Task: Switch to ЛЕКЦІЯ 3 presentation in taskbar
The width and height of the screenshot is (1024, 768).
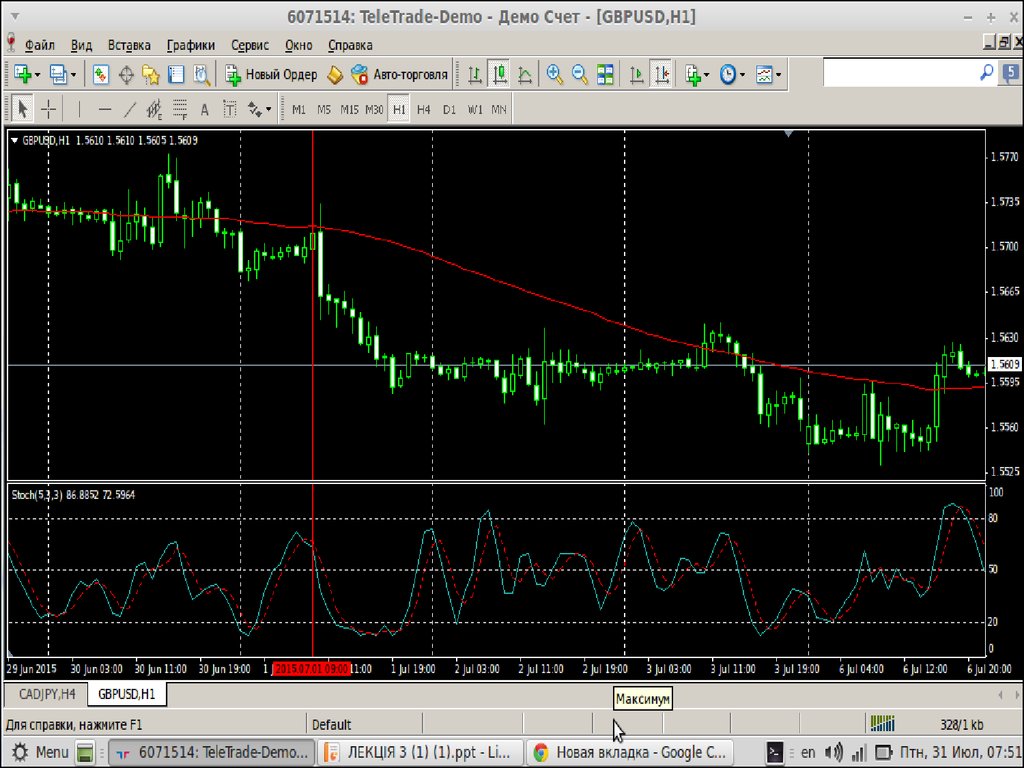Action: point(421,752)
